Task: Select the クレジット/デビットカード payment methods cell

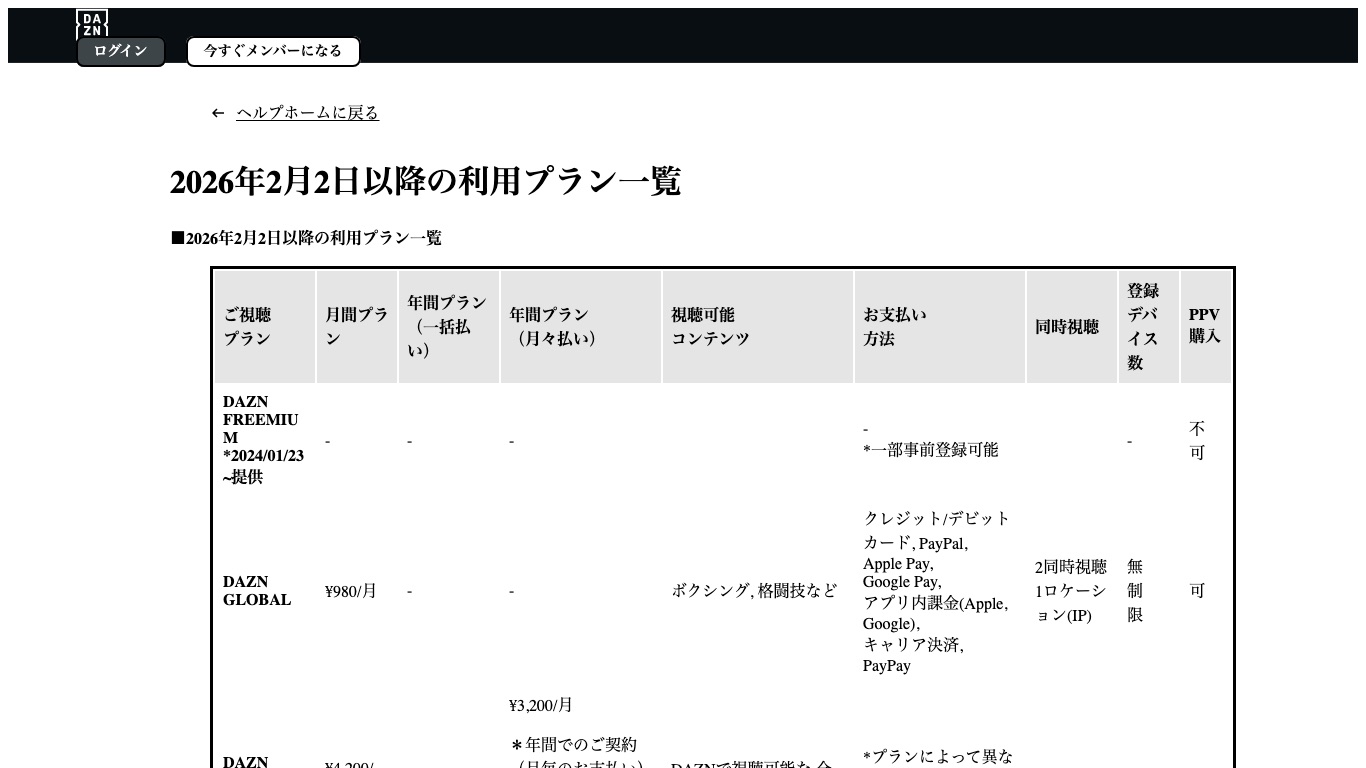Action: tap(940, 591)
